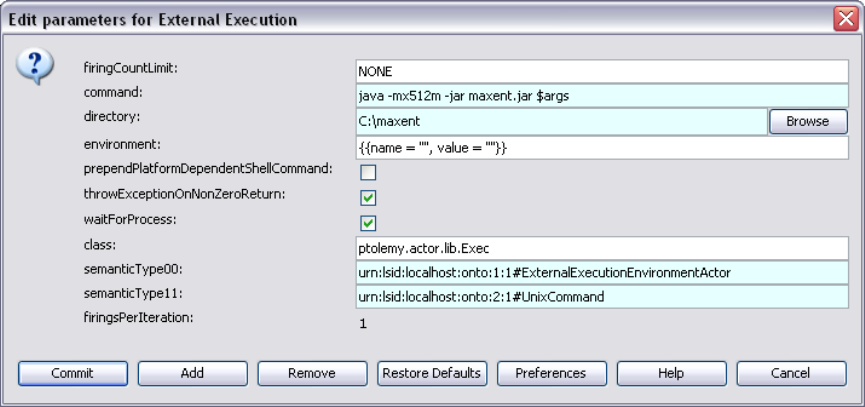Open the Preferences button

550,373
